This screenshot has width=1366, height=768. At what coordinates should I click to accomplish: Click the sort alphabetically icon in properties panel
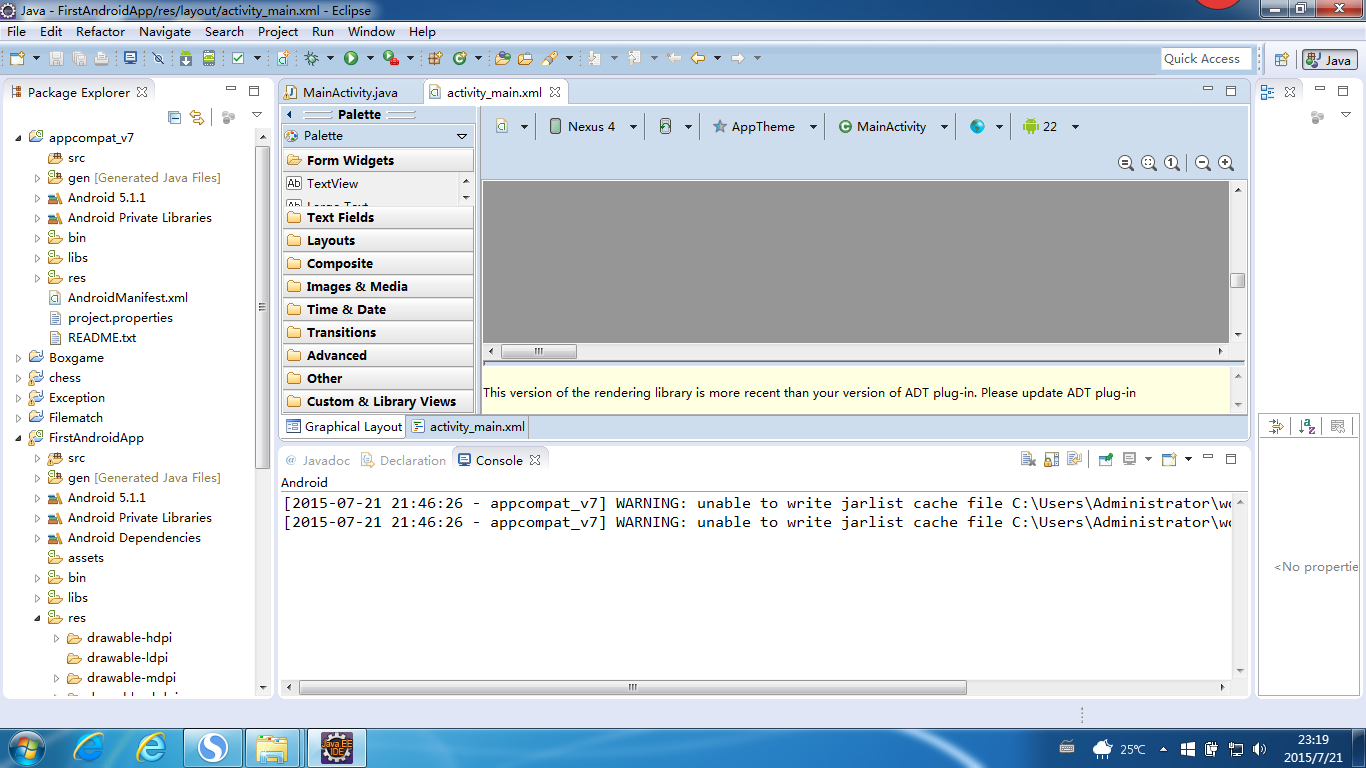click(1307, 426)
